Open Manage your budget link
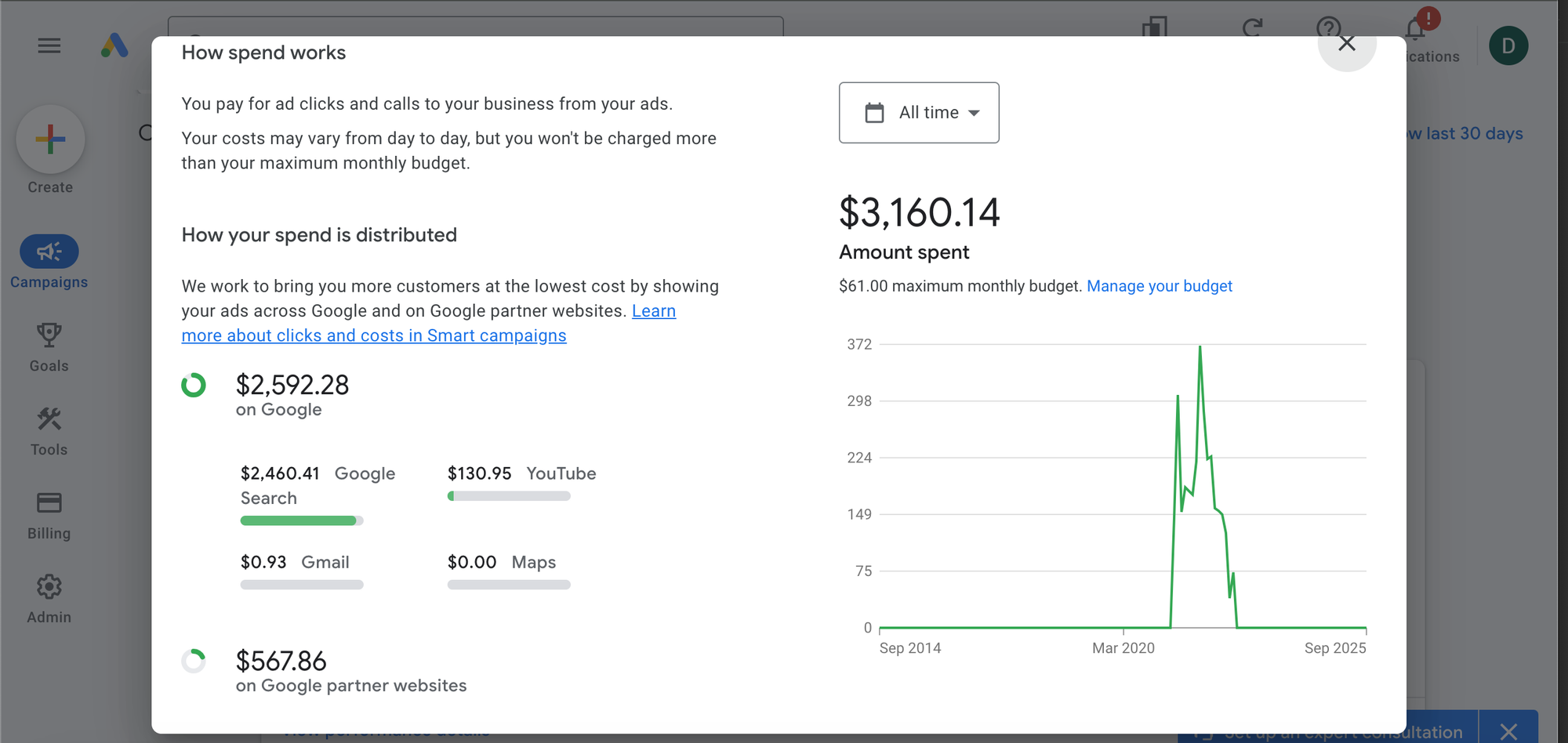Viewport: 1568px width, 743px height. [1160, 286]
